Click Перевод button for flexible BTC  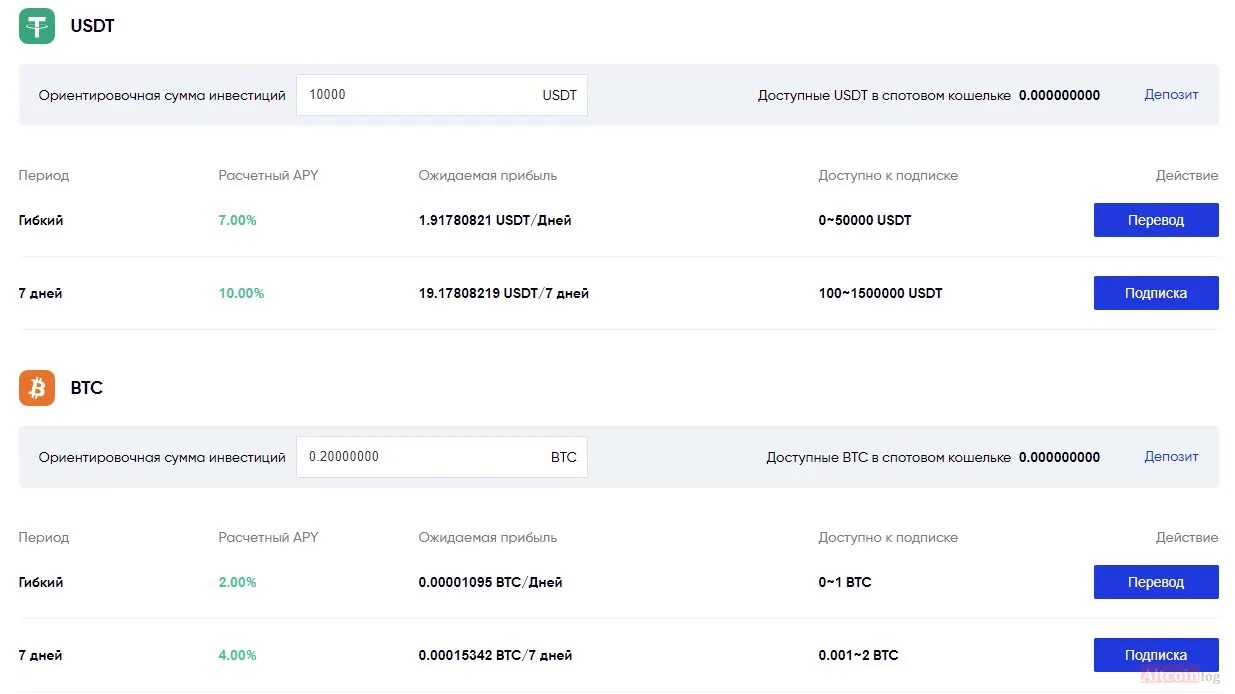1156,582
